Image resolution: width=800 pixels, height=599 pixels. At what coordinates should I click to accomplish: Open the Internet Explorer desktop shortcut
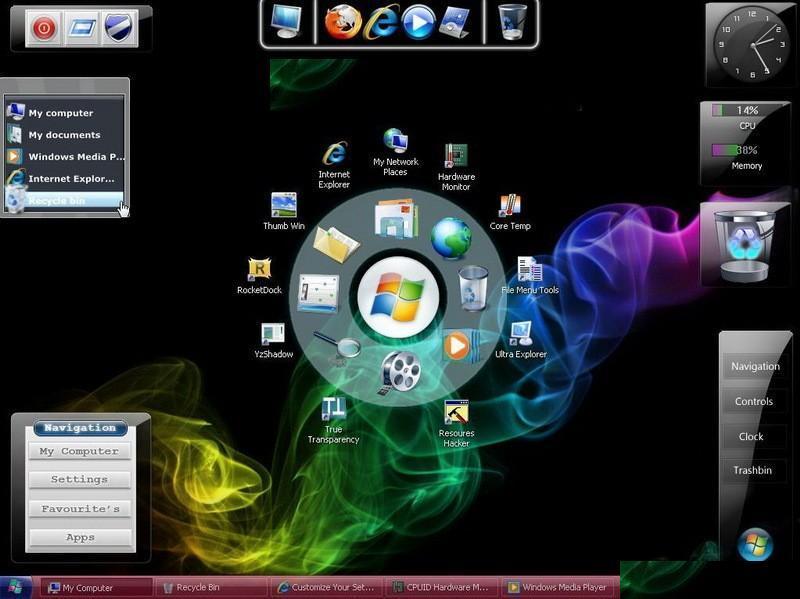pyautogui.click(x=334, y=165)
